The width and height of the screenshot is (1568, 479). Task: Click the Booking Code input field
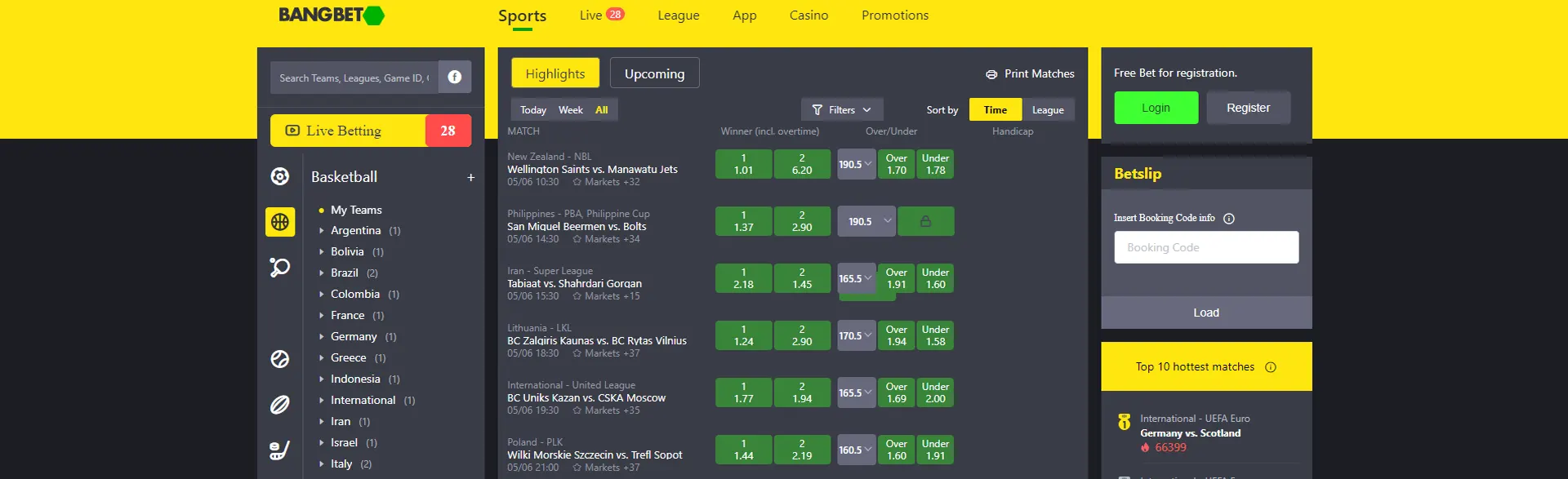click(1205, 247)
